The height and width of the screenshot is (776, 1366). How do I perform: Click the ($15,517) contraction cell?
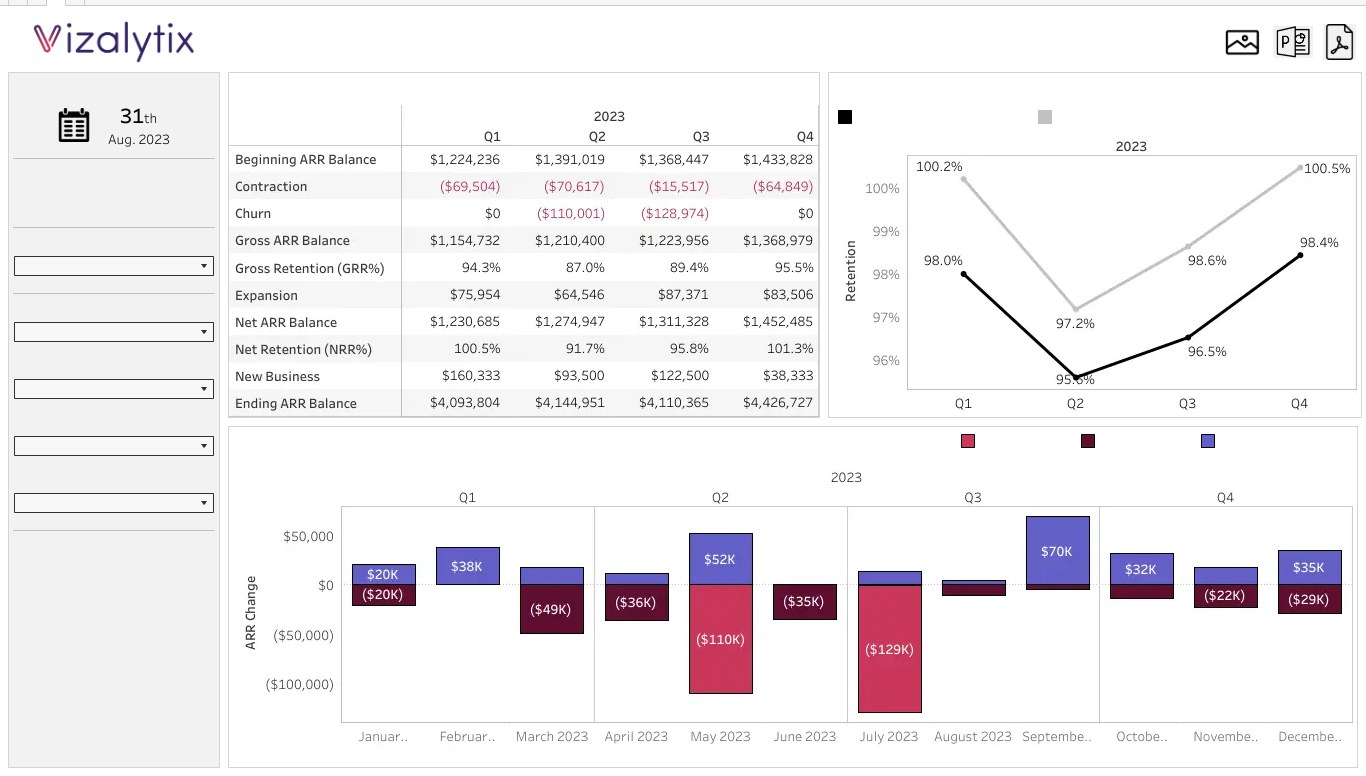point(679,186)
